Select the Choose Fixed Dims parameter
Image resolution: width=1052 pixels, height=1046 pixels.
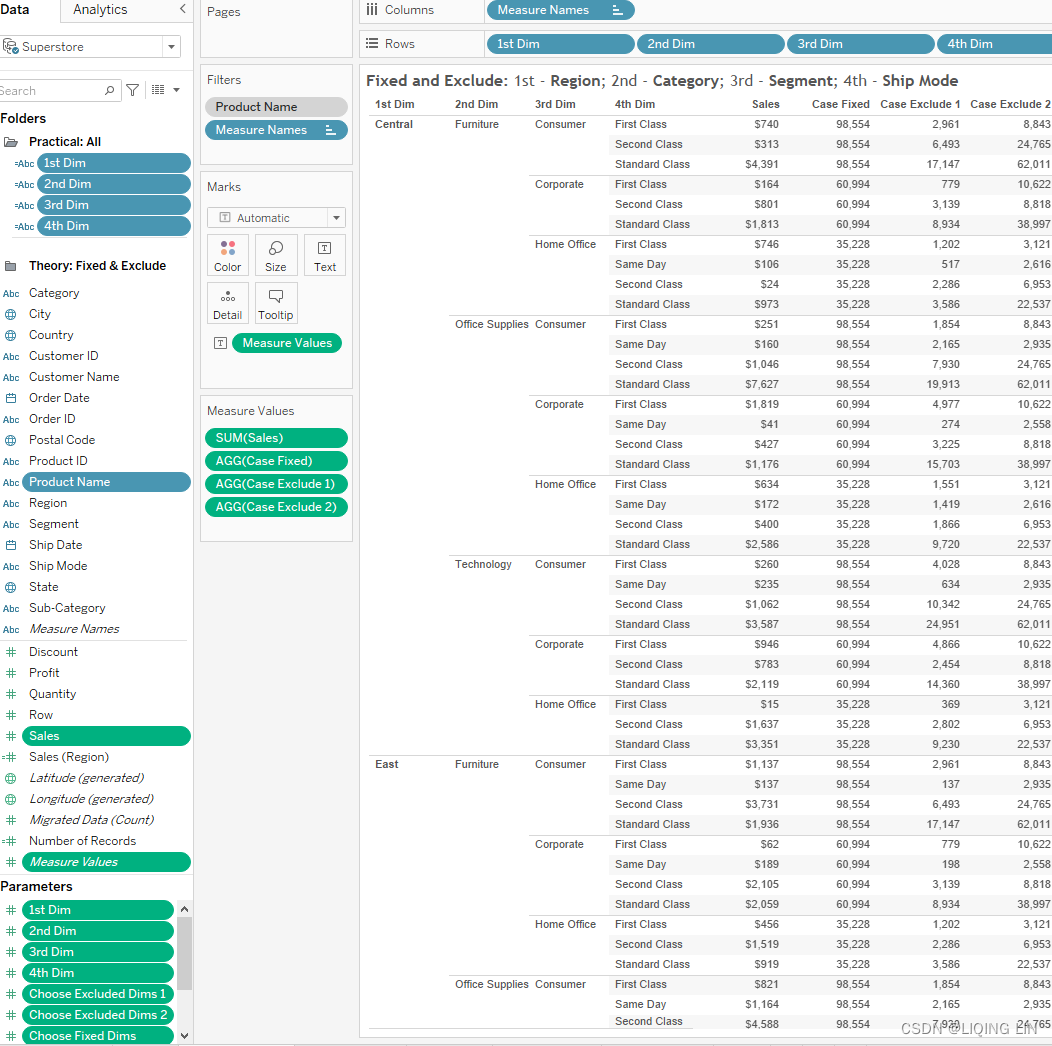coord(97,1036)
